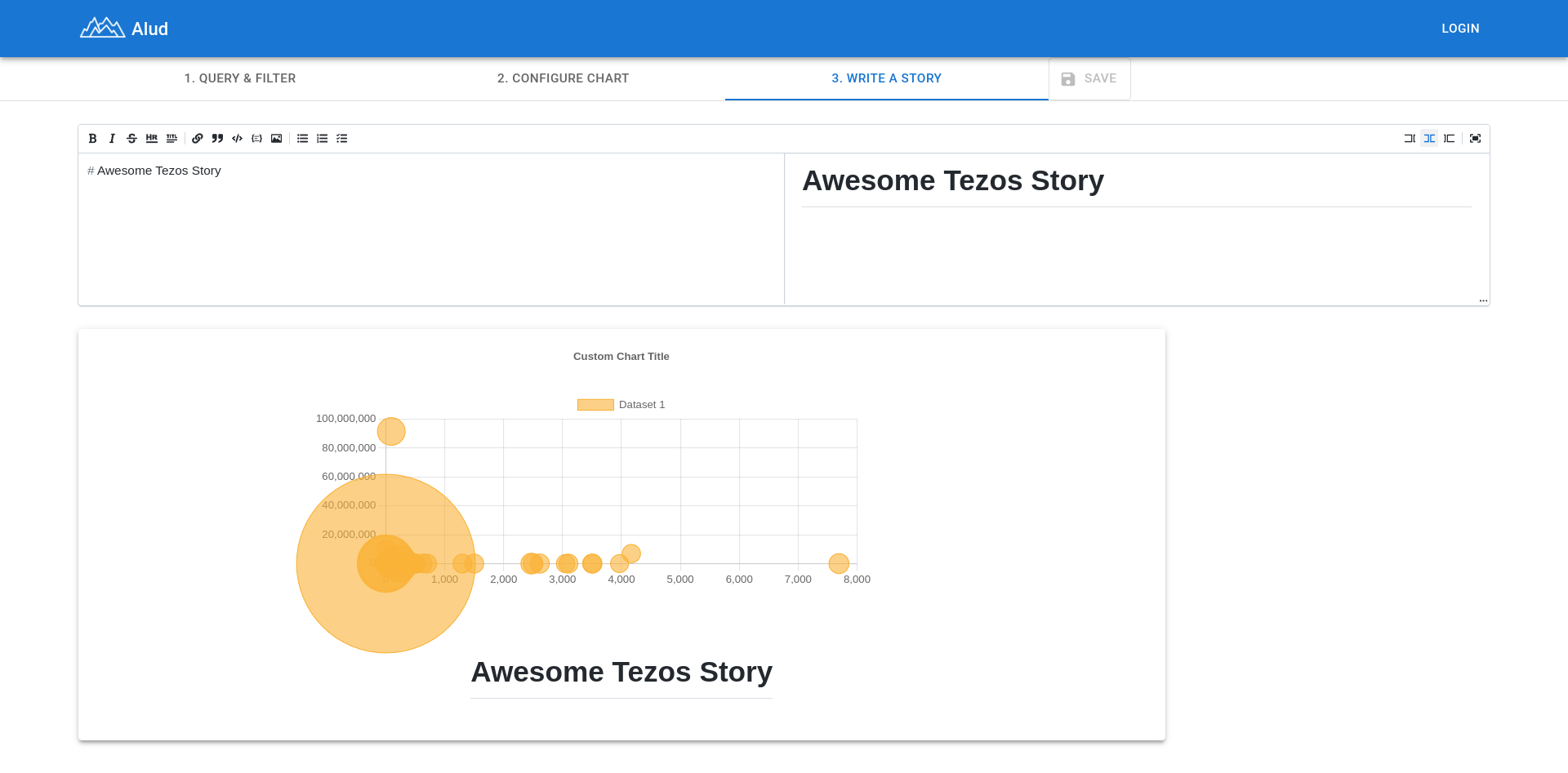The width and height of the screenshot is (1568, 773).
Task: Click the 4,000 x-axis label
Action: [x=621, y=580]
